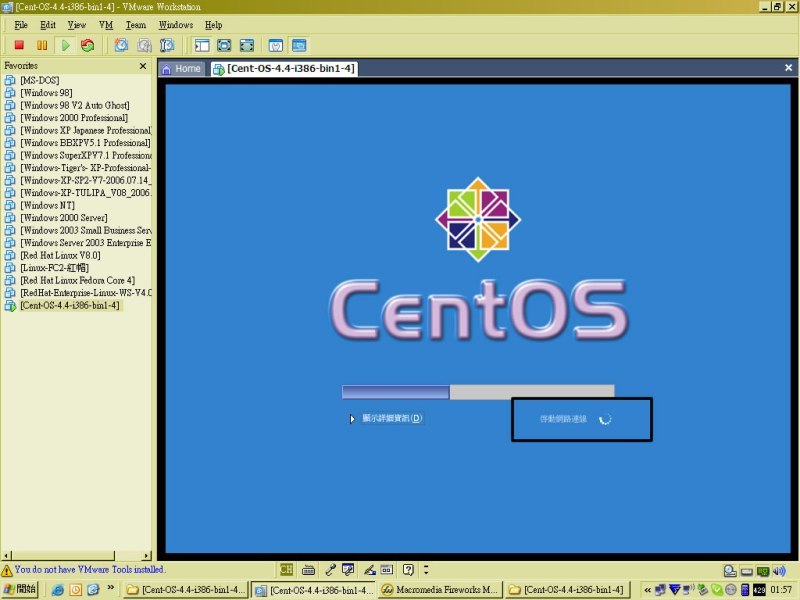Select [Windows NT] in Favorites
800x600 pixels.
pyautogui.click(x=47, y=205)
